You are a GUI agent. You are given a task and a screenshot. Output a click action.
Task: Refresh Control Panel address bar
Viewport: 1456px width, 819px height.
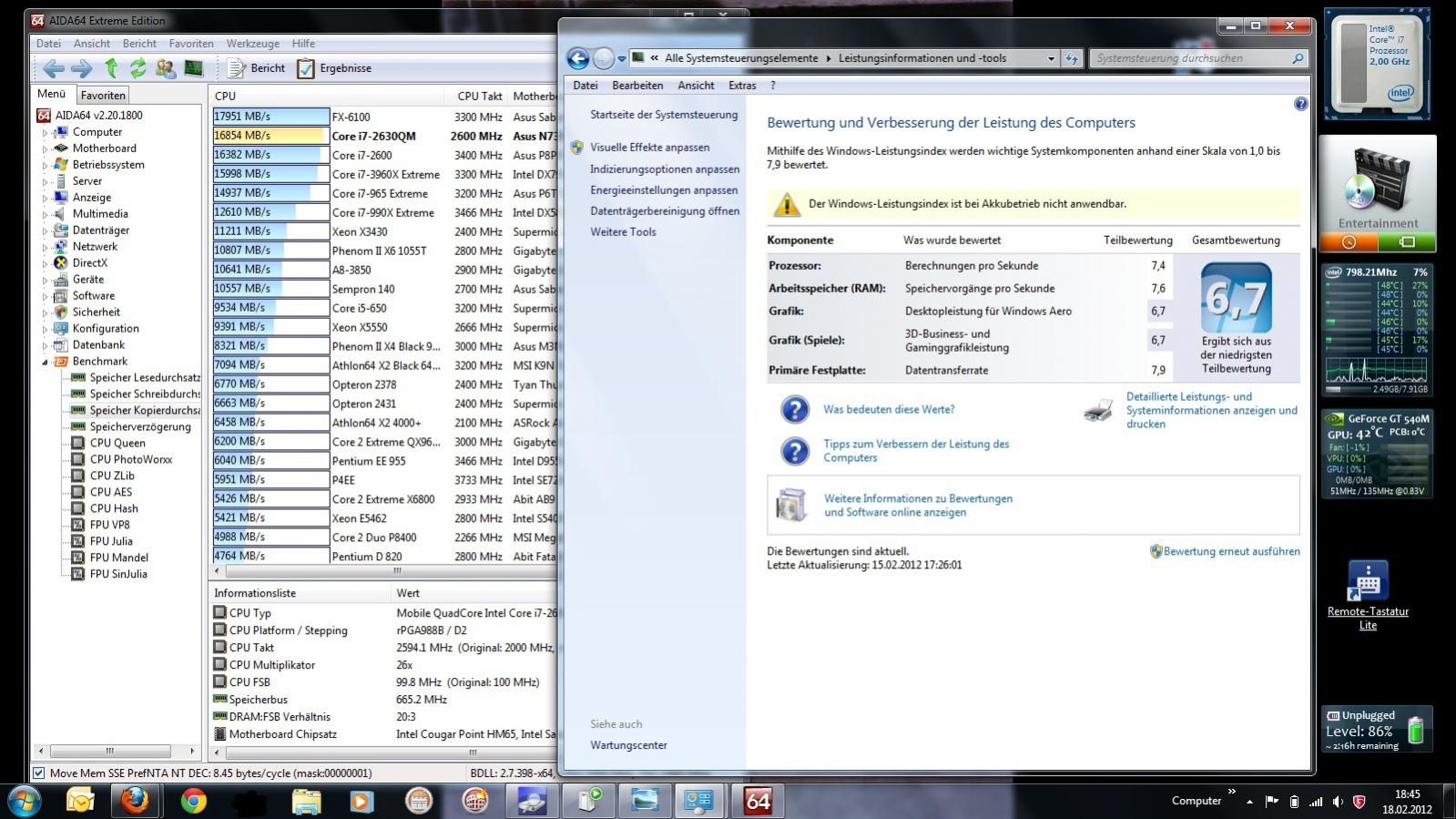click(x=1072, y=58)
